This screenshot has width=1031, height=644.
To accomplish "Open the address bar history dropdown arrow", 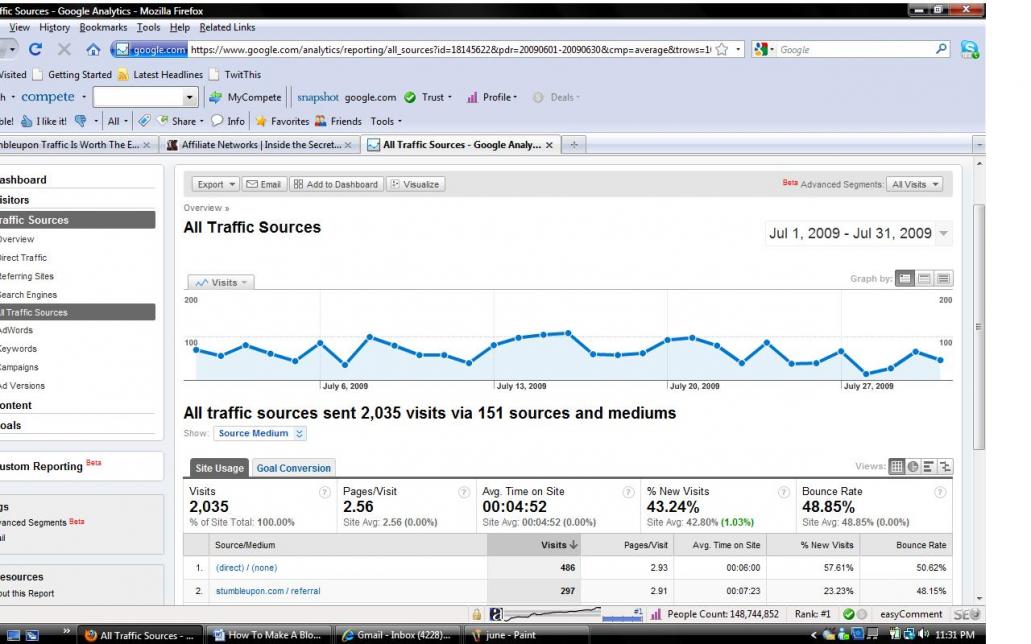I will pos(738,49).
